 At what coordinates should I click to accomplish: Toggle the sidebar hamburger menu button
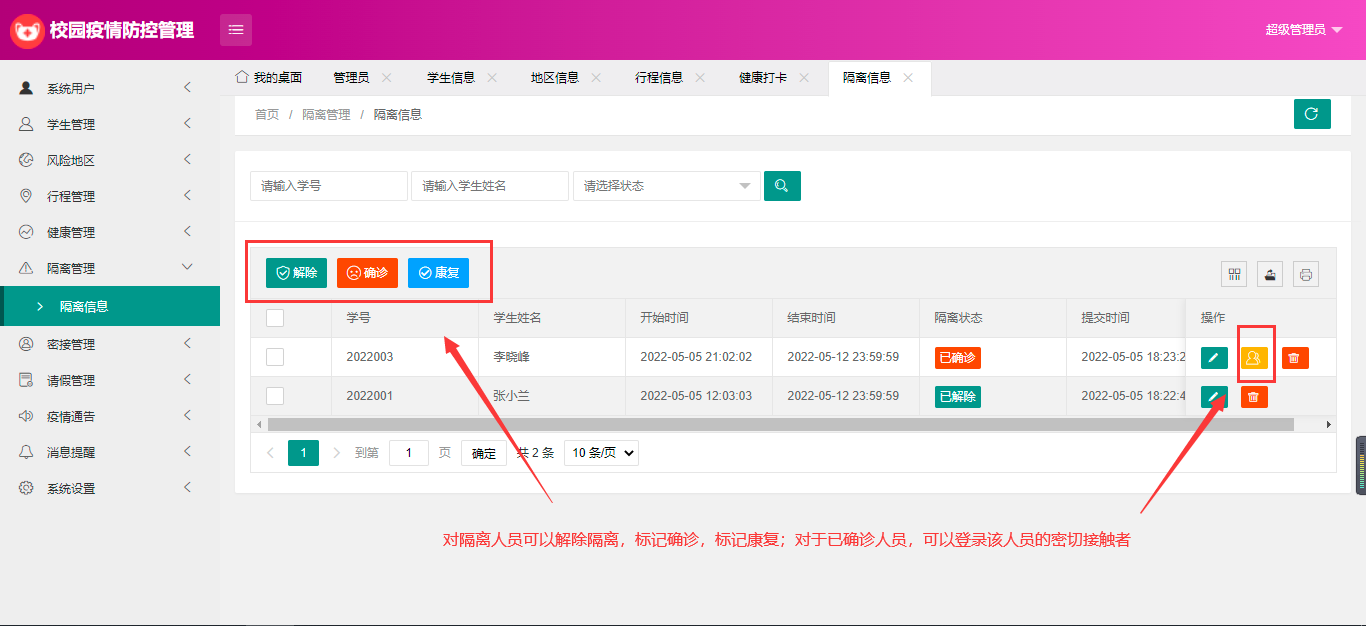point(236,30)
